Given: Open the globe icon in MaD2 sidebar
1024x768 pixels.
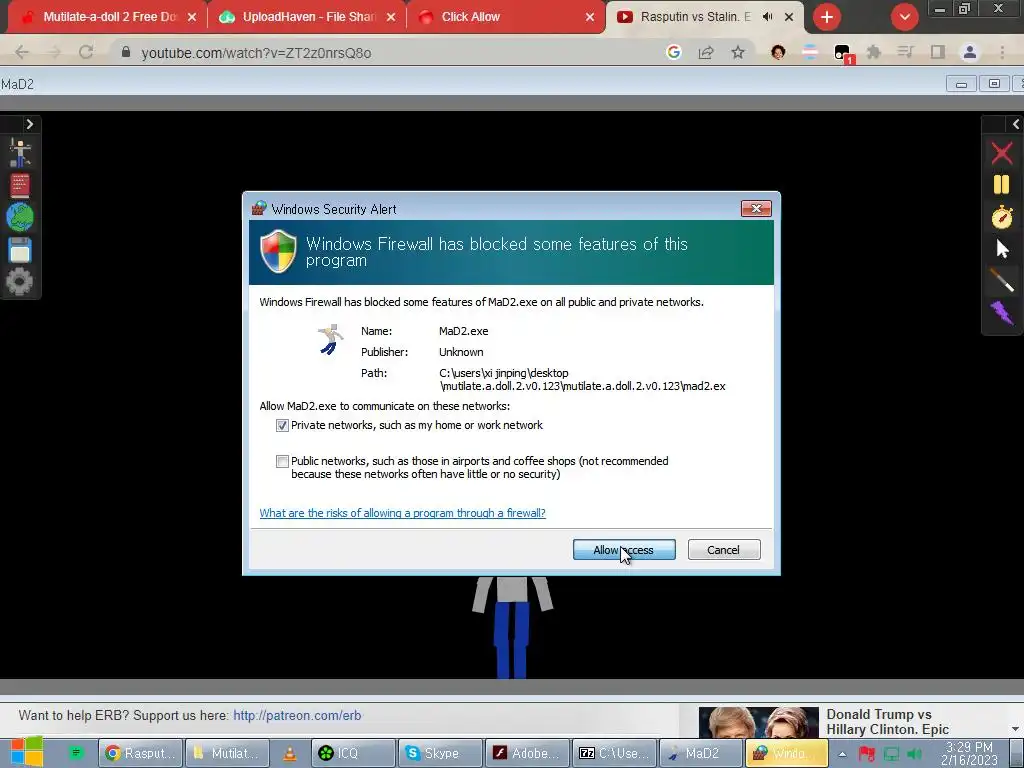Looking at the screenshot, I should (20, 217).
